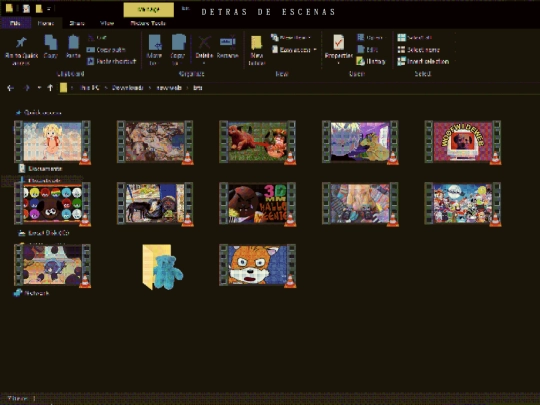Rename the selected file
Screen dimensions: 540x405
point(228,47)
